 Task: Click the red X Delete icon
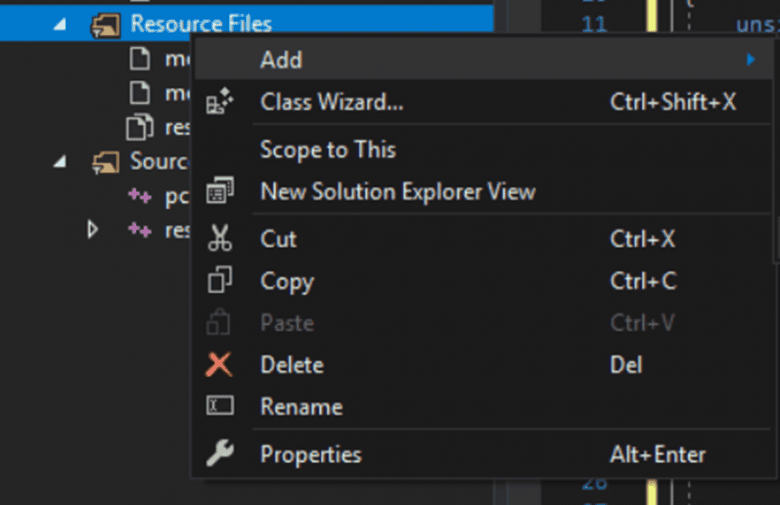point(219,365)
